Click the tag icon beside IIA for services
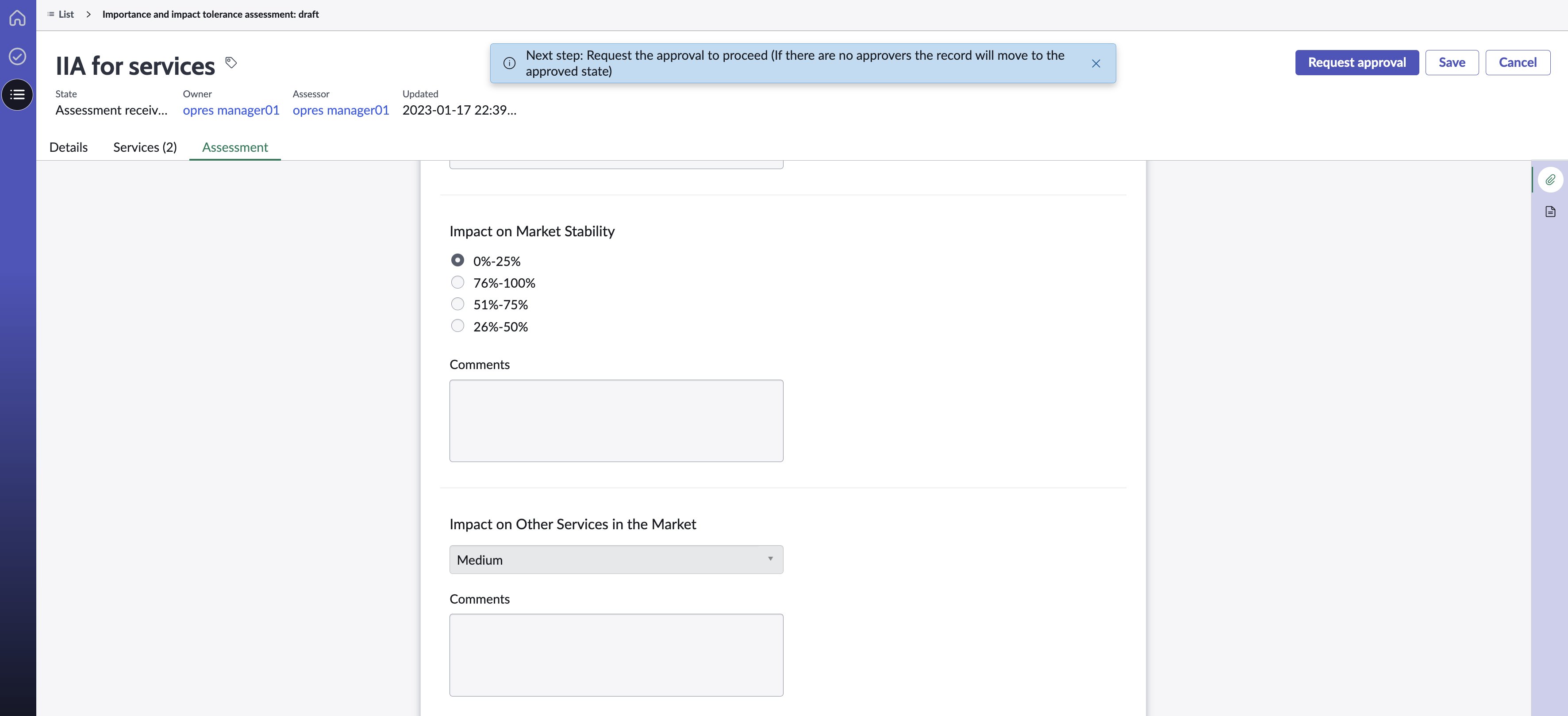Viewport: 1568px width, 716px height. click(x=231, y=62)
